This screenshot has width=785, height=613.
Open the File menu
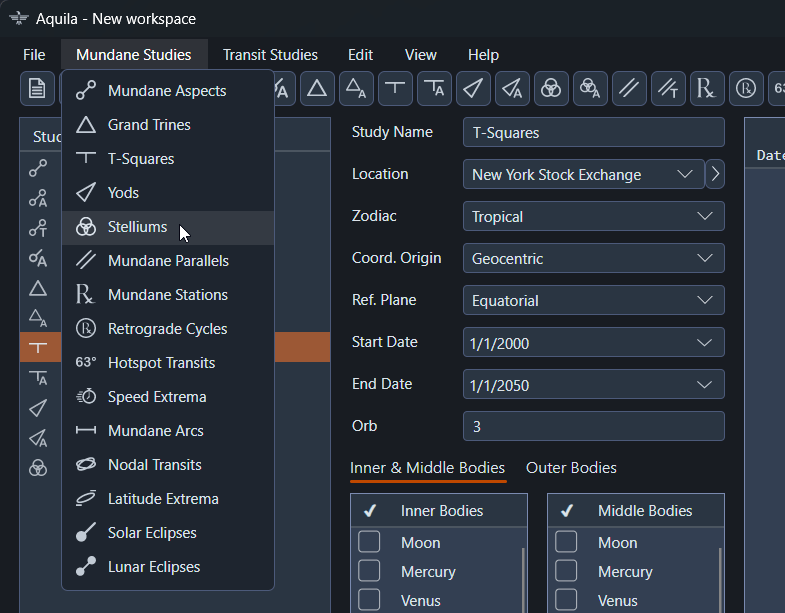tap(34, 55)
